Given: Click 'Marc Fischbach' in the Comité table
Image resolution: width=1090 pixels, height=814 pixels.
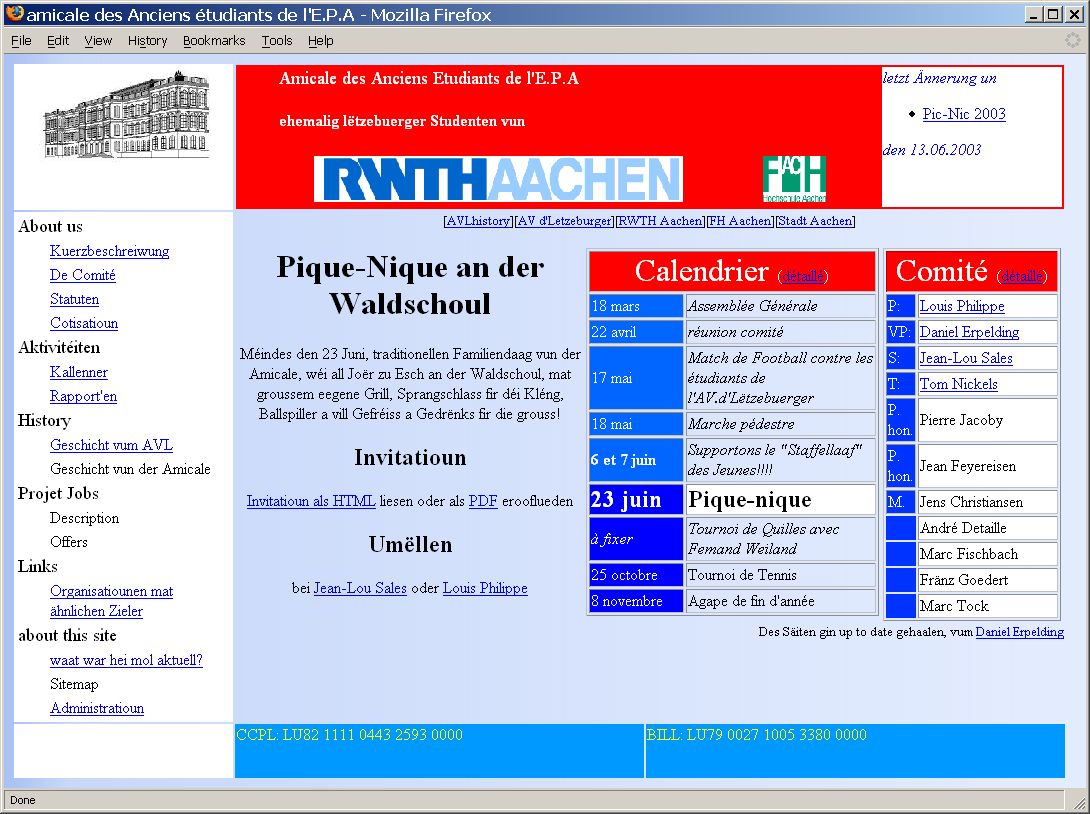Looking at the screenshot, I should [x=969, y=554].
